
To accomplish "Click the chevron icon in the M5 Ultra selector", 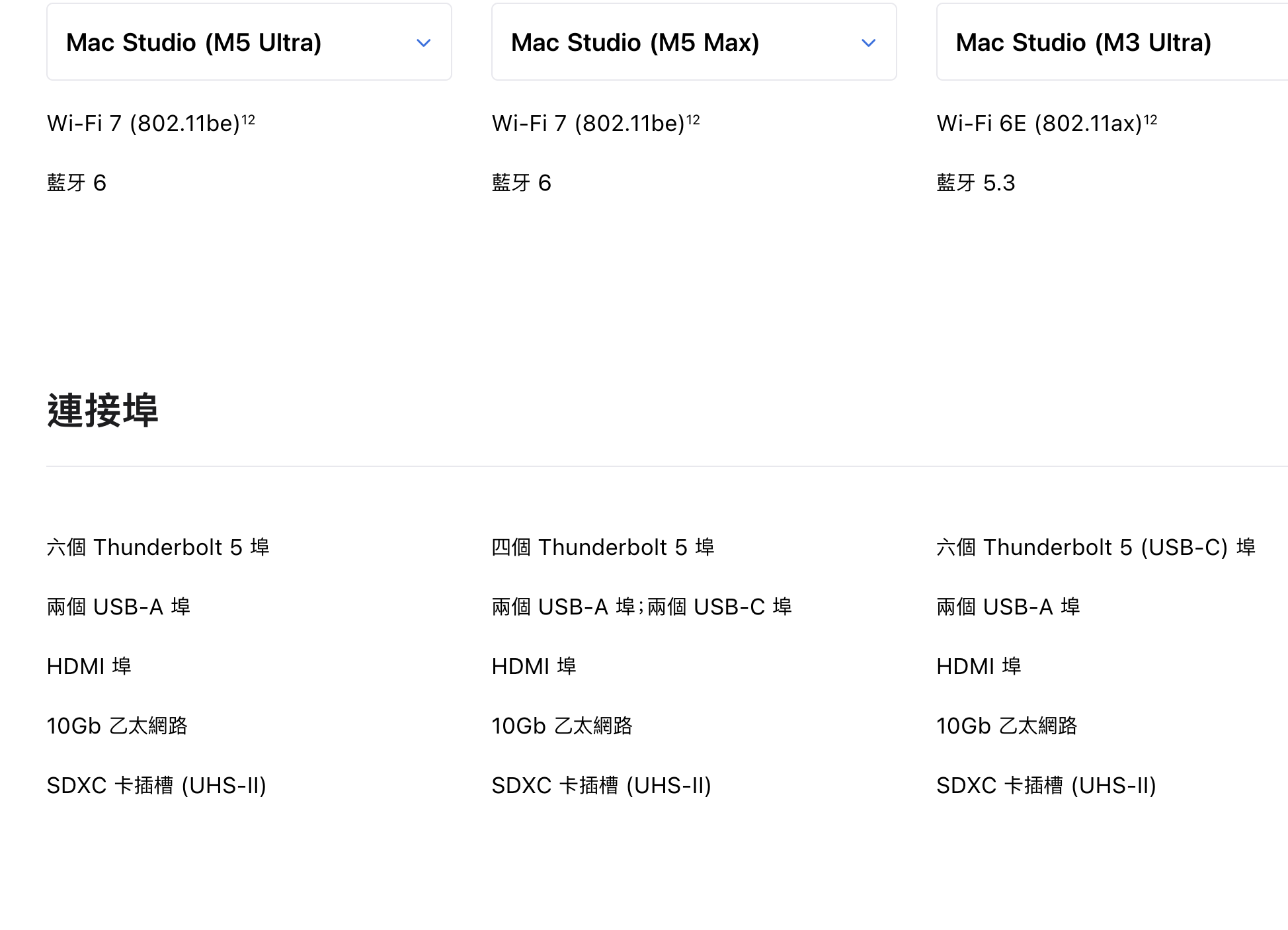I will [x=424, y=43].
